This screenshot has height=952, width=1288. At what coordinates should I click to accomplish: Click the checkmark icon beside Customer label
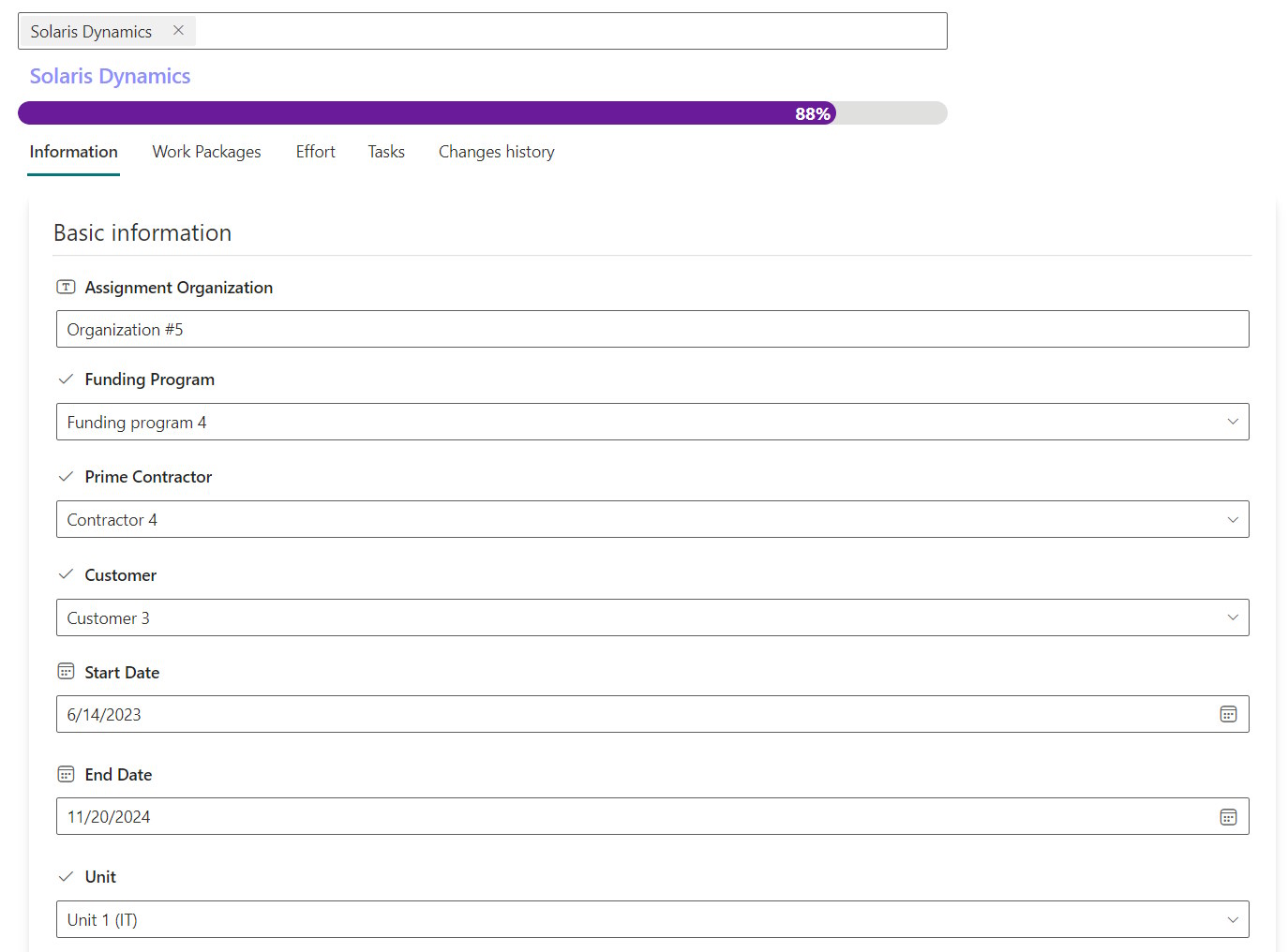(x=66, y=574)
